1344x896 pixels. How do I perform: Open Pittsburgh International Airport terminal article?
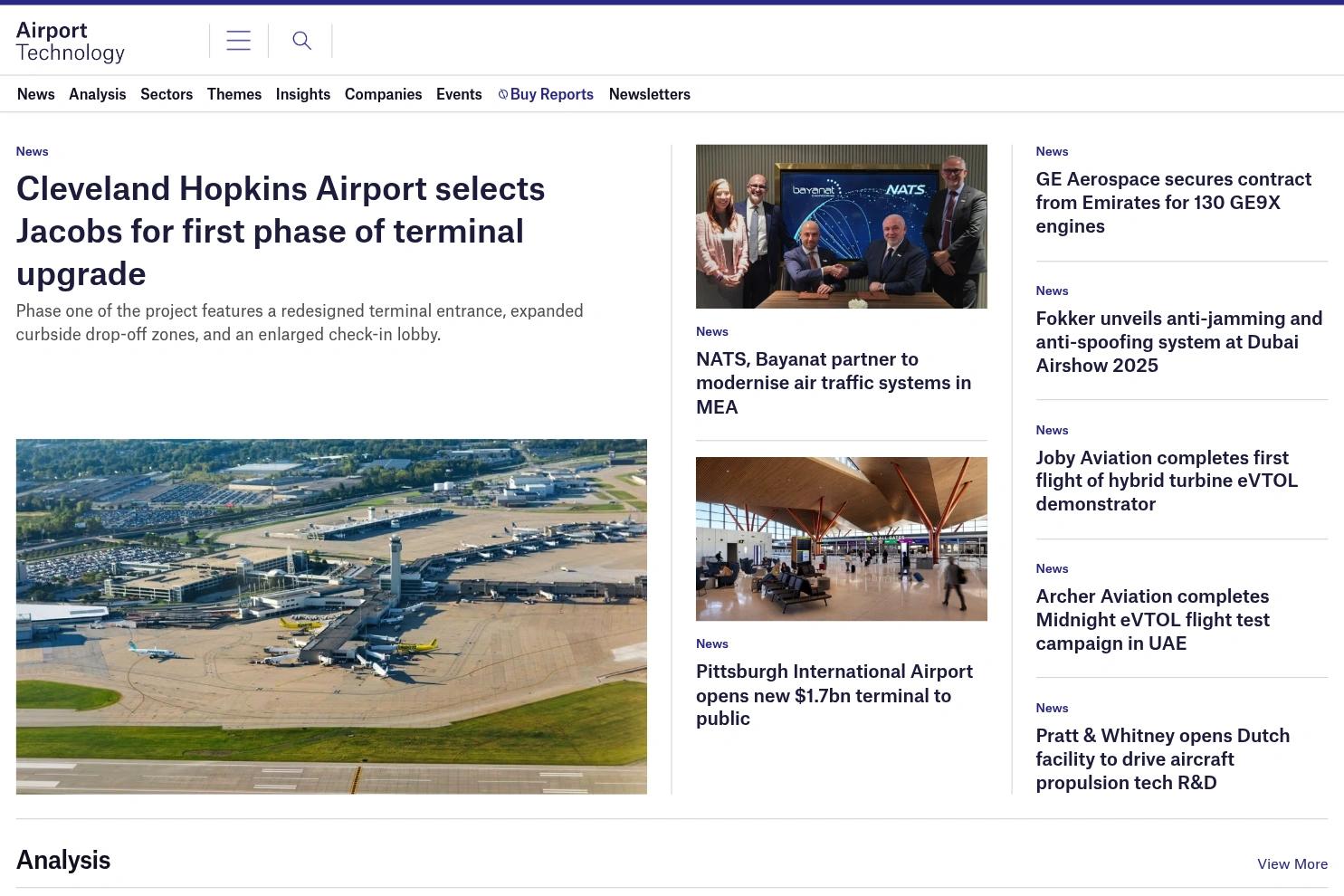834,695
